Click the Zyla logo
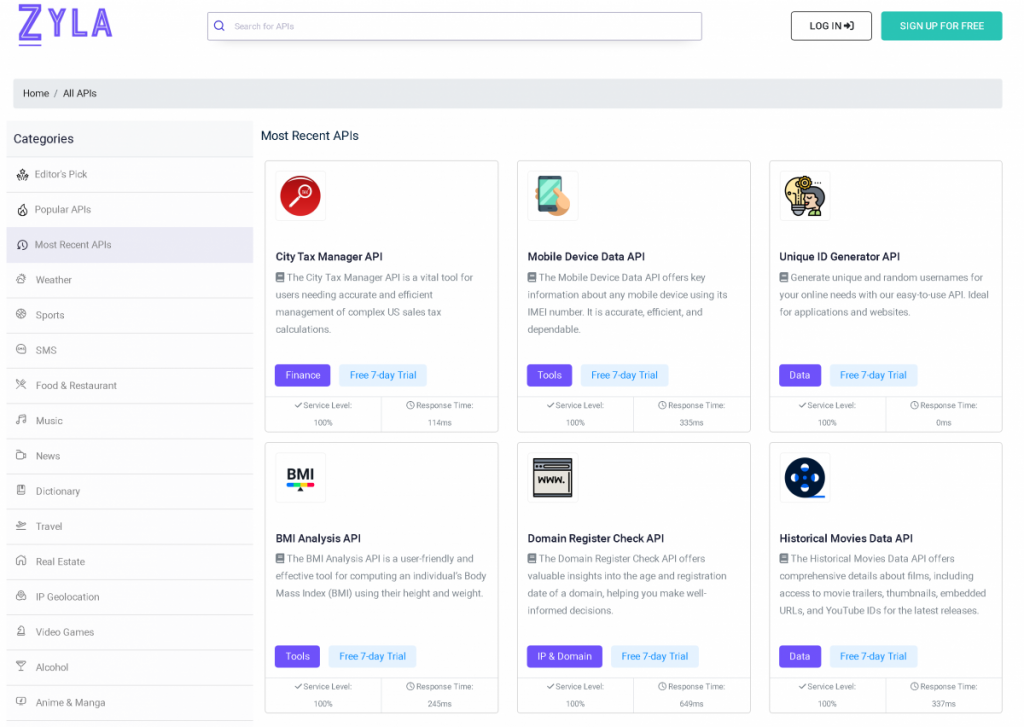1024x727 pixels. click(65, 24)
